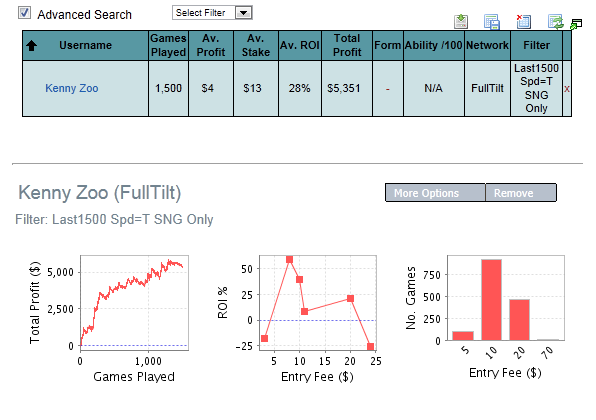Click the 1,500 games played cell

pyautogui.click(x=168, y=89)
